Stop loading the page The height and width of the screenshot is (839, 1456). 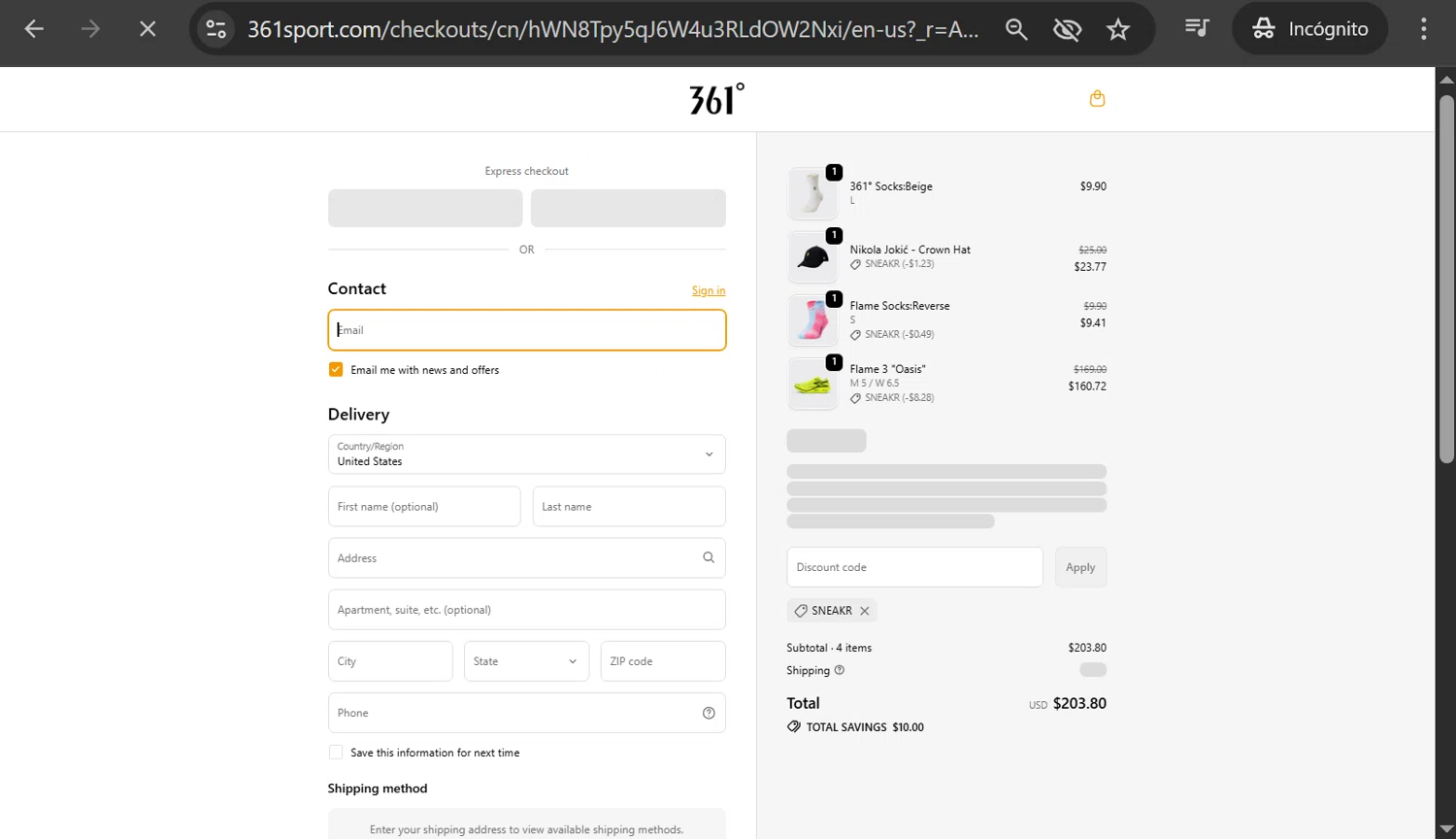(x=148, y=29)
